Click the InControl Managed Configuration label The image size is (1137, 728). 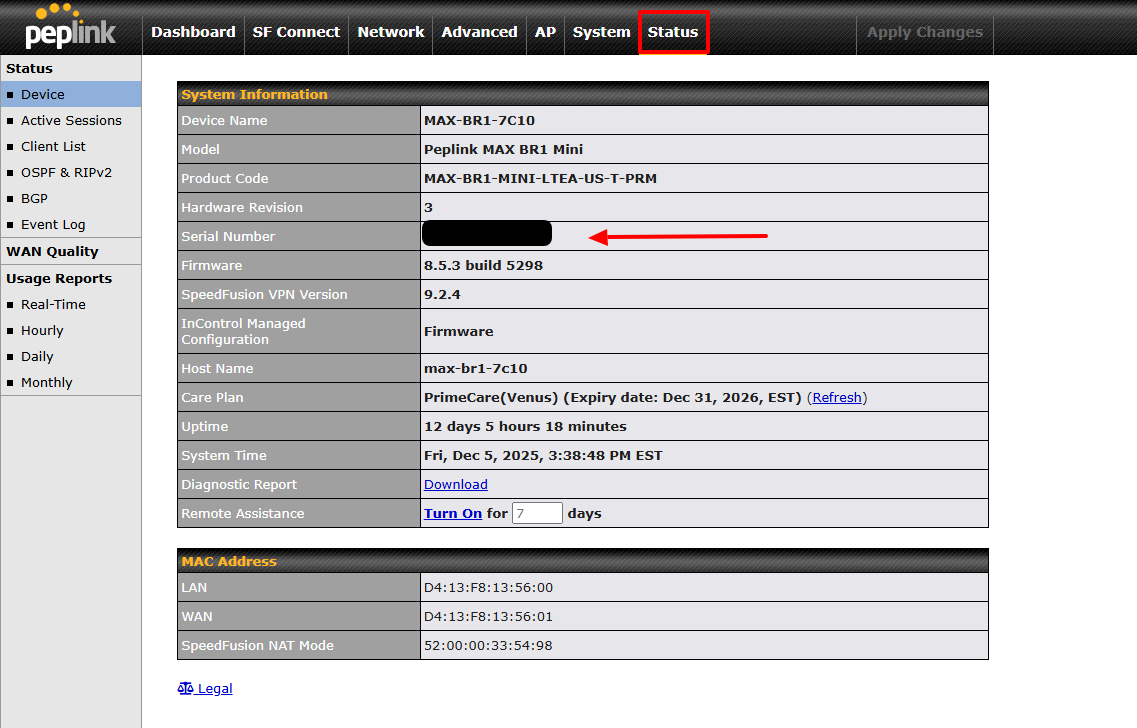click(x=243, y=331)
